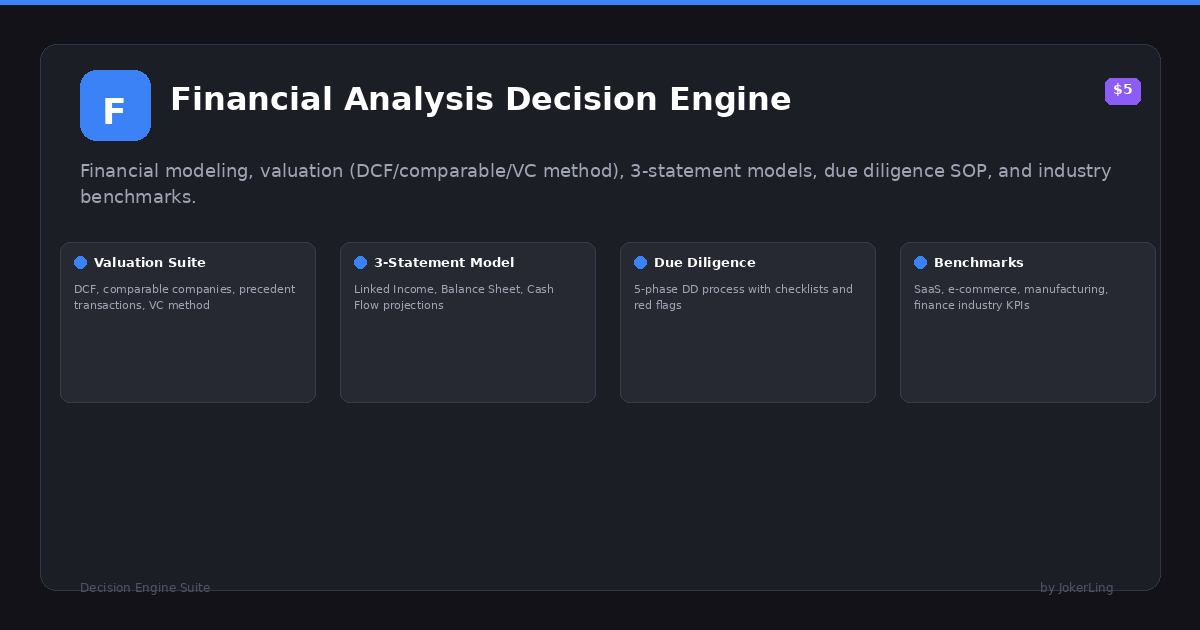Click the SaaS, e-commerce, manufacturing description
Screen dimensions: 1200x630
[x=1011, y=297]
